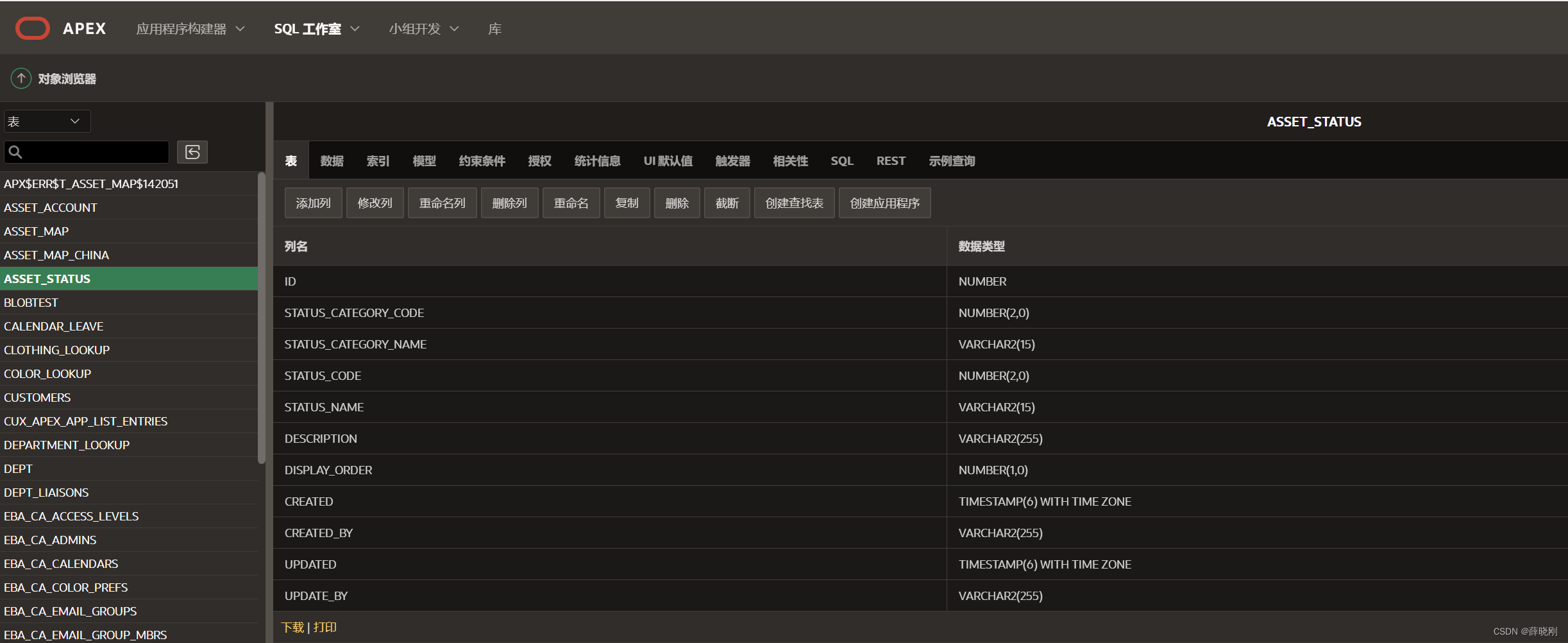Click the 打印 link

pos(325,627)
